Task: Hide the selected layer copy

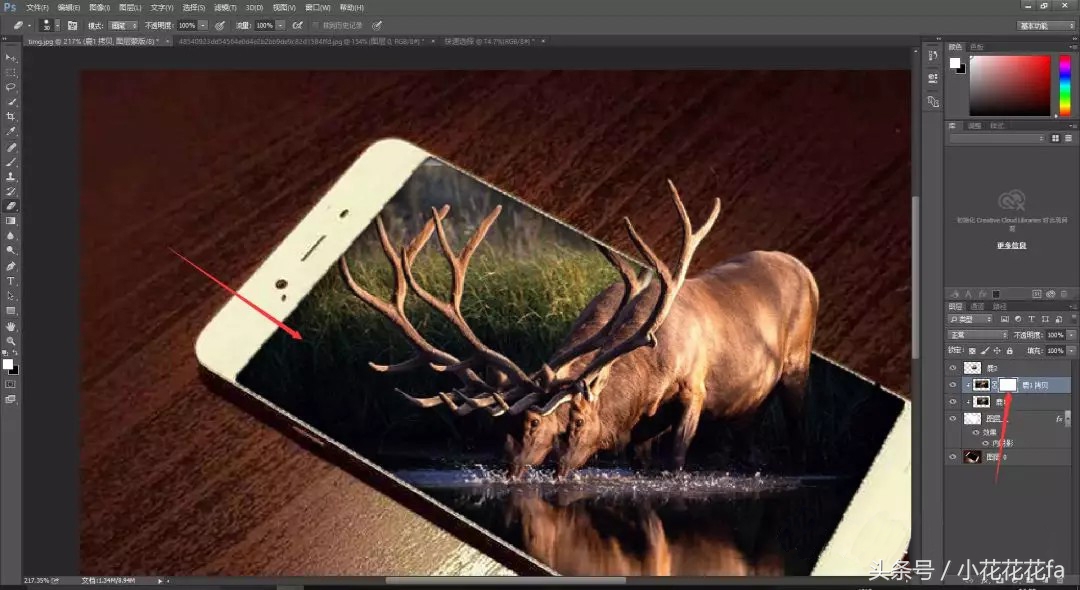Action: (x=951, y=384)
